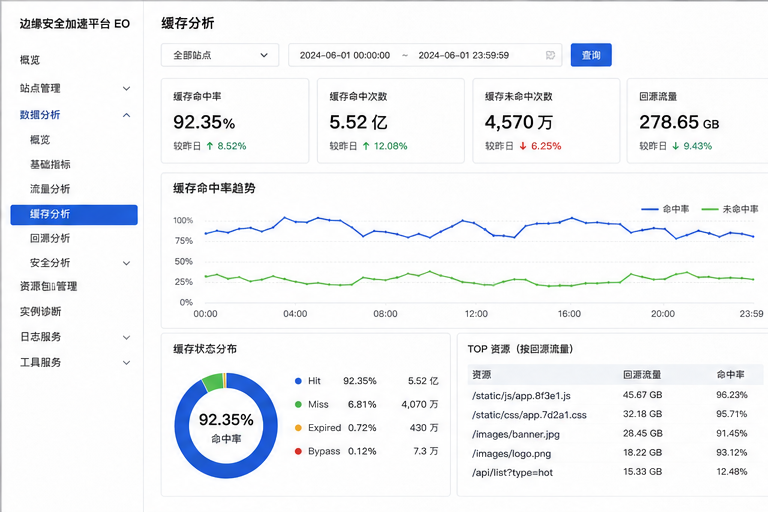Go to 流量分析 page

(x=50, y=189)
